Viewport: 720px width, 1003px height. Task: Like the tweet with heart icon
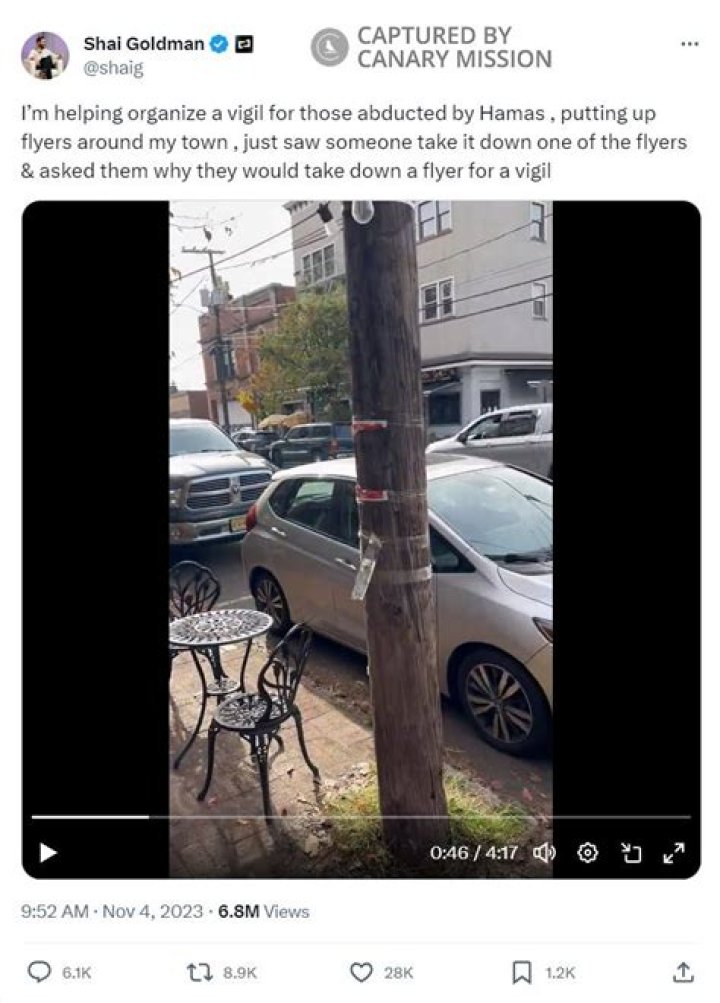tap(361, 972)
